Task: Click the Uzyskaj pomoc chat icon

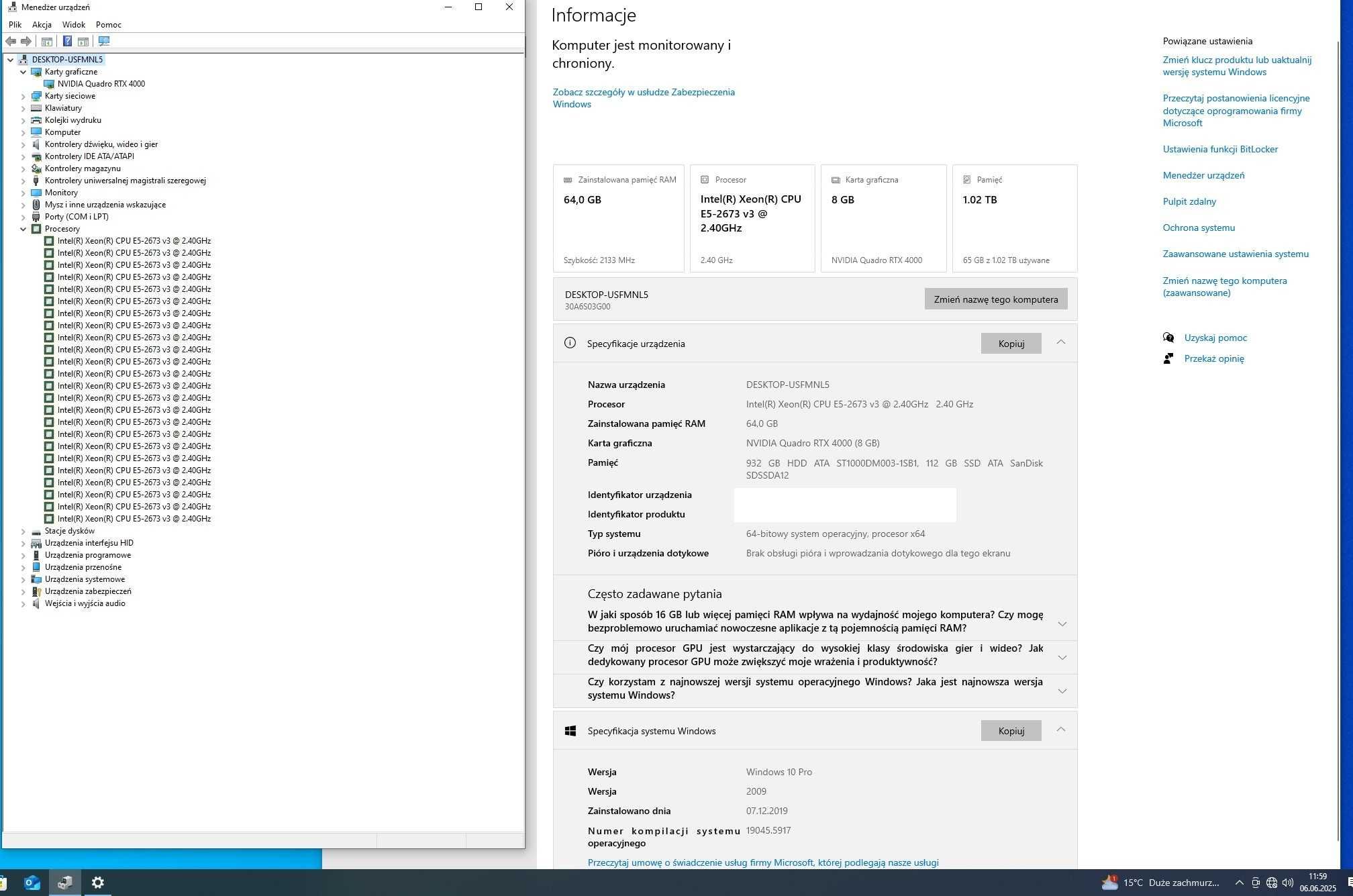Action: (x=1168, y=338)
